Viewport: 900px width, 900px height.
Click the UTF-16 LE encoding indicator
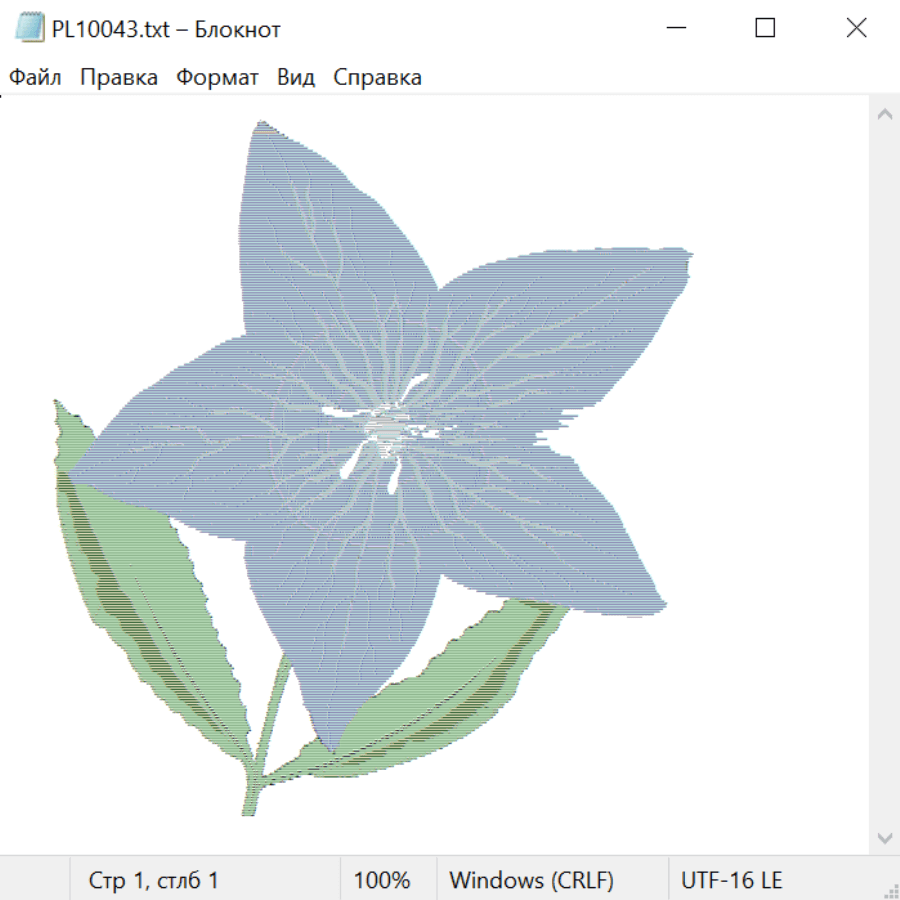click(731, 881)
